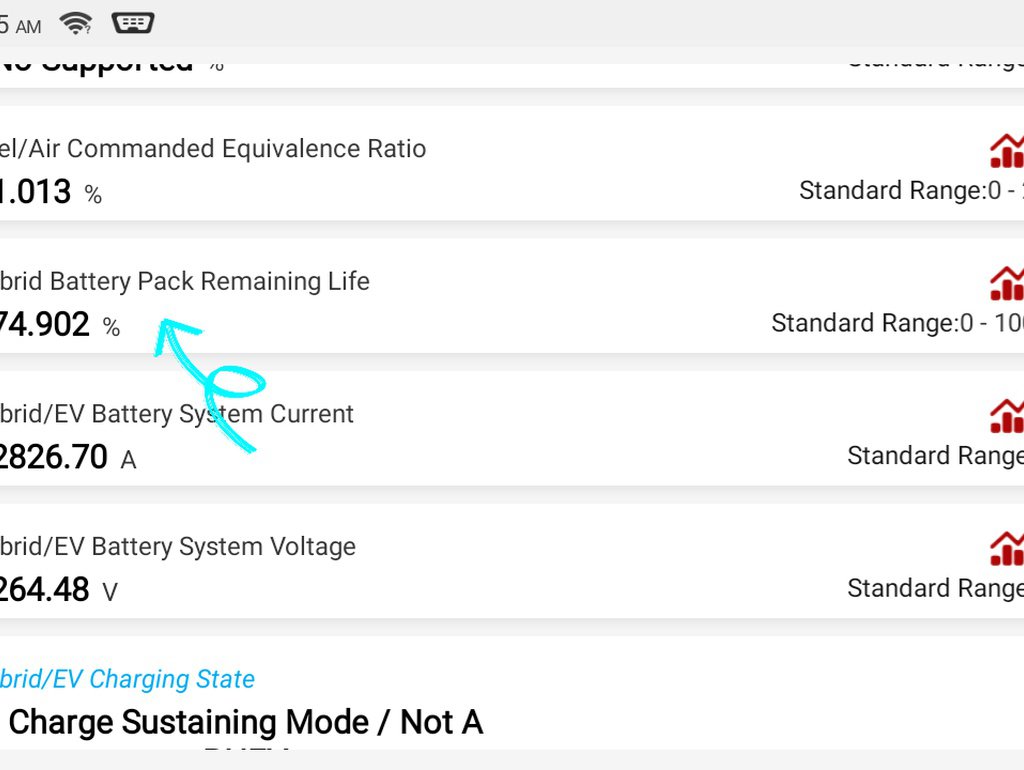The image size is (1024, 770).
Task: Tap the 2826.70 A current value
Action: click(68, 457)
